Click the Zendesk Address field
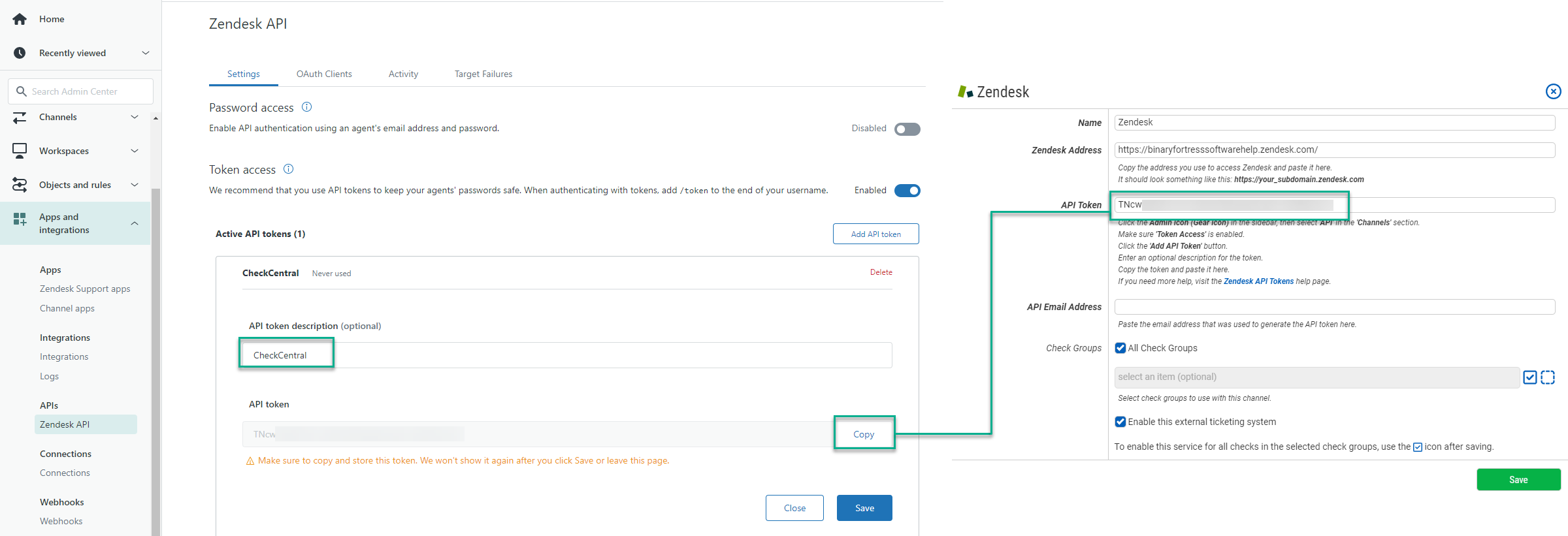This screenshot has width=1568, height=536. tap(1335, 150)
